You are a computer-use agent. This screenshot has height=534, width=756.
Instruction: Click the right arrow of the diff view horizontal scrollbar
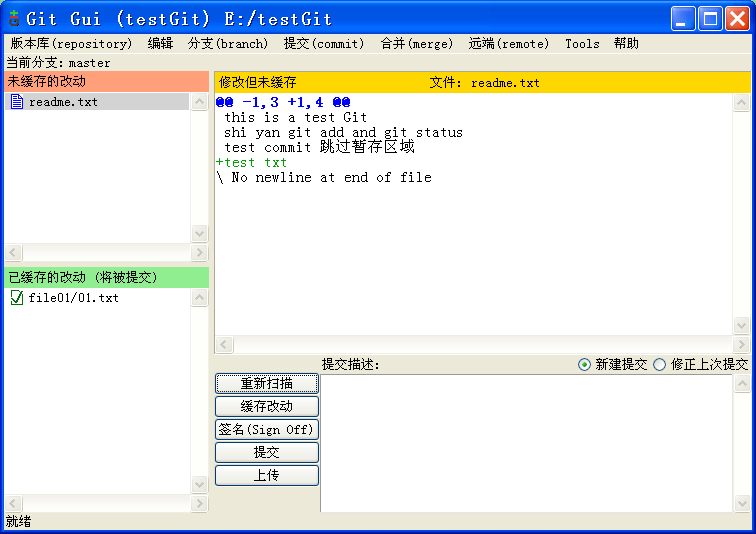[741, 345]
